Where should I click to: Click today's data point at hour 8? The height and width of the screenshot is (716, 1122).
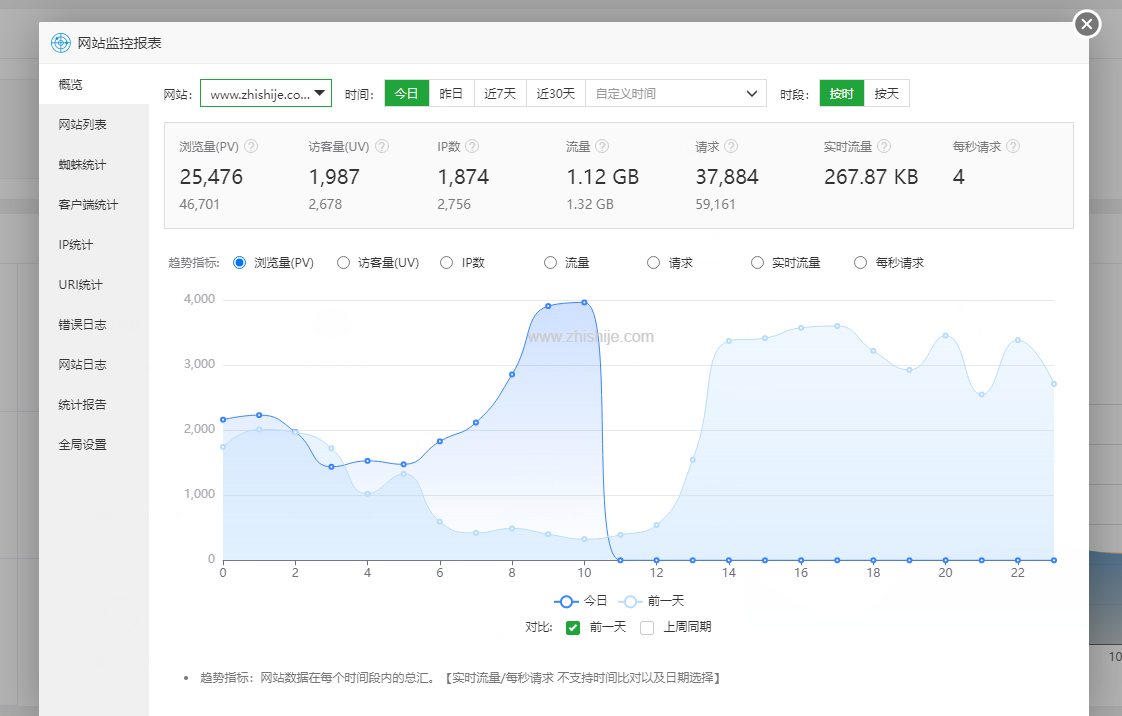click(x=512, y=375)
